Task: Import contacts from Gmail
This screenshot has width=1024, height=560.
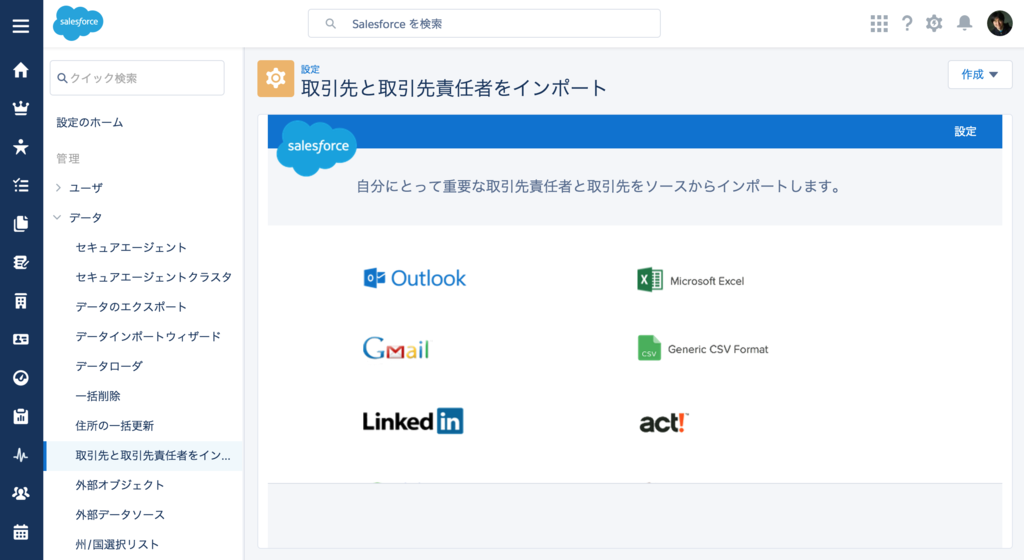Action: [x=396, y=348]
